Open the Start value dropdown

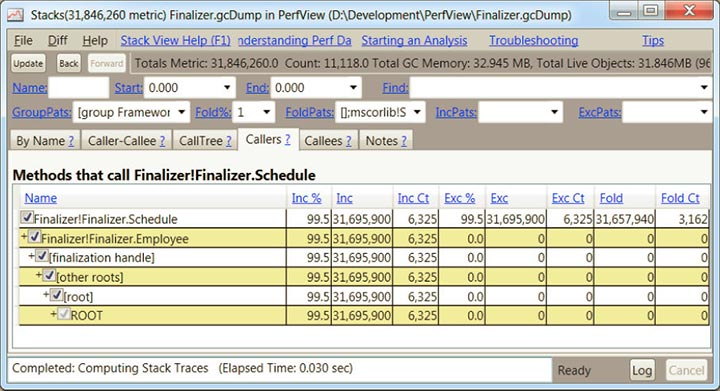pos(227,88)
